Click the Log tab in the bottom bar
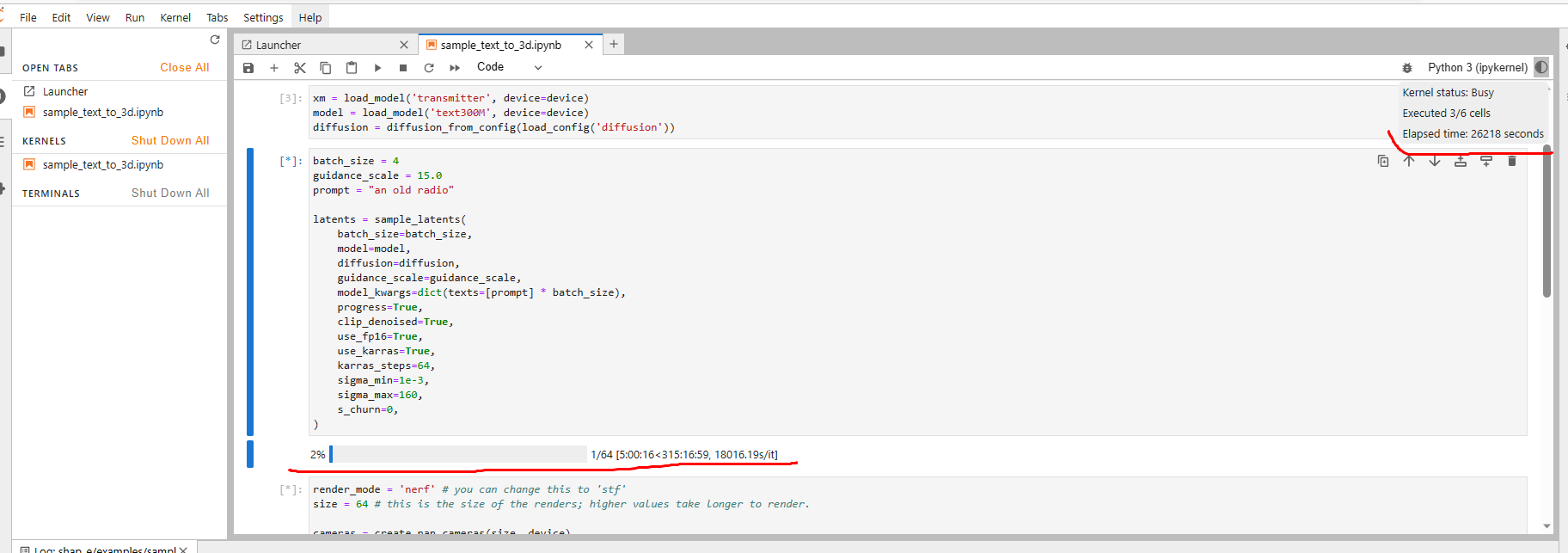Viewport: 1568px width, 553px height. pyautogui.click(x=105, y=550)
